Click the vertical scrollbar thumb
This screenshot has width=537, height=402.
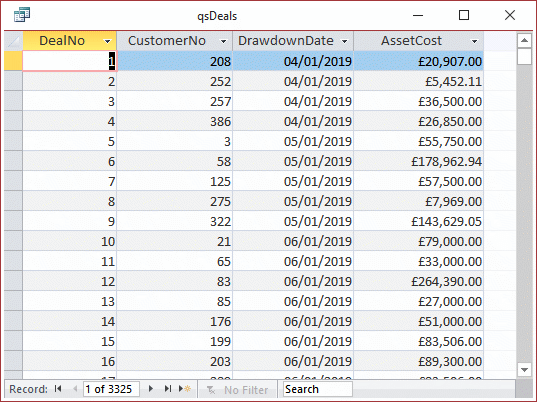click(x=524, y=56)
